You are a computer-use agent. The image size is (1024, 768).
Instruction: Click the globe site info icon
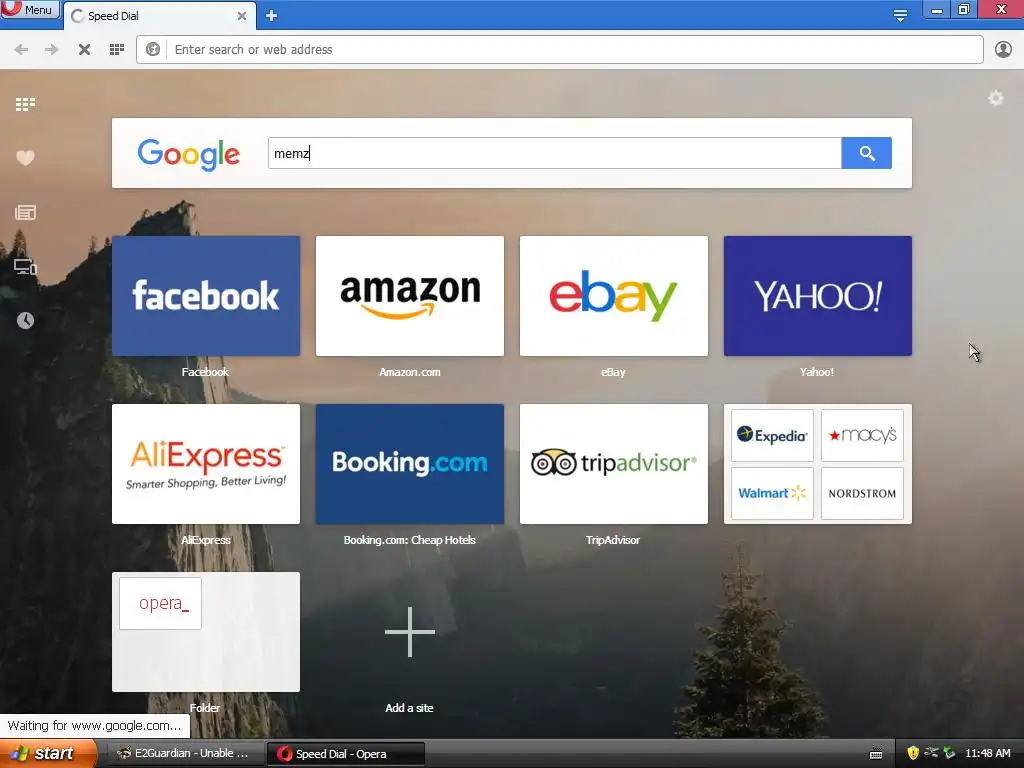click(x=153, y=49)
